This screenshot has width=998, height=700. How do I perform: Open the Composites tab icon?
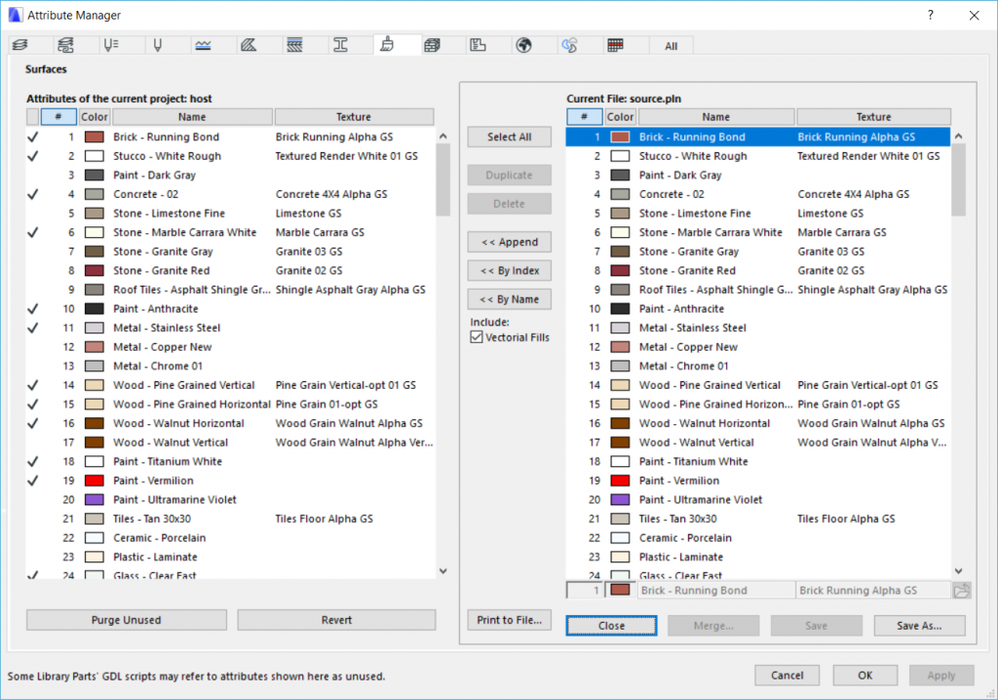tap(295, 45)
